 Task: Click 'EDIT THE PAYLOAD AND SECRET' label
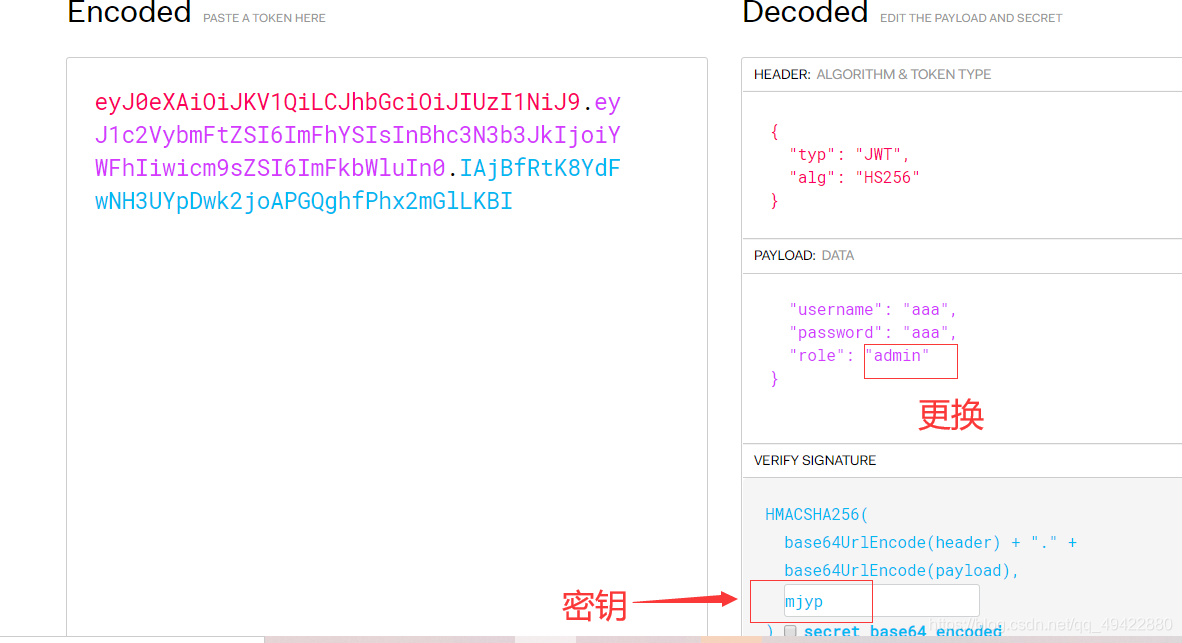[x=970, y=18]
